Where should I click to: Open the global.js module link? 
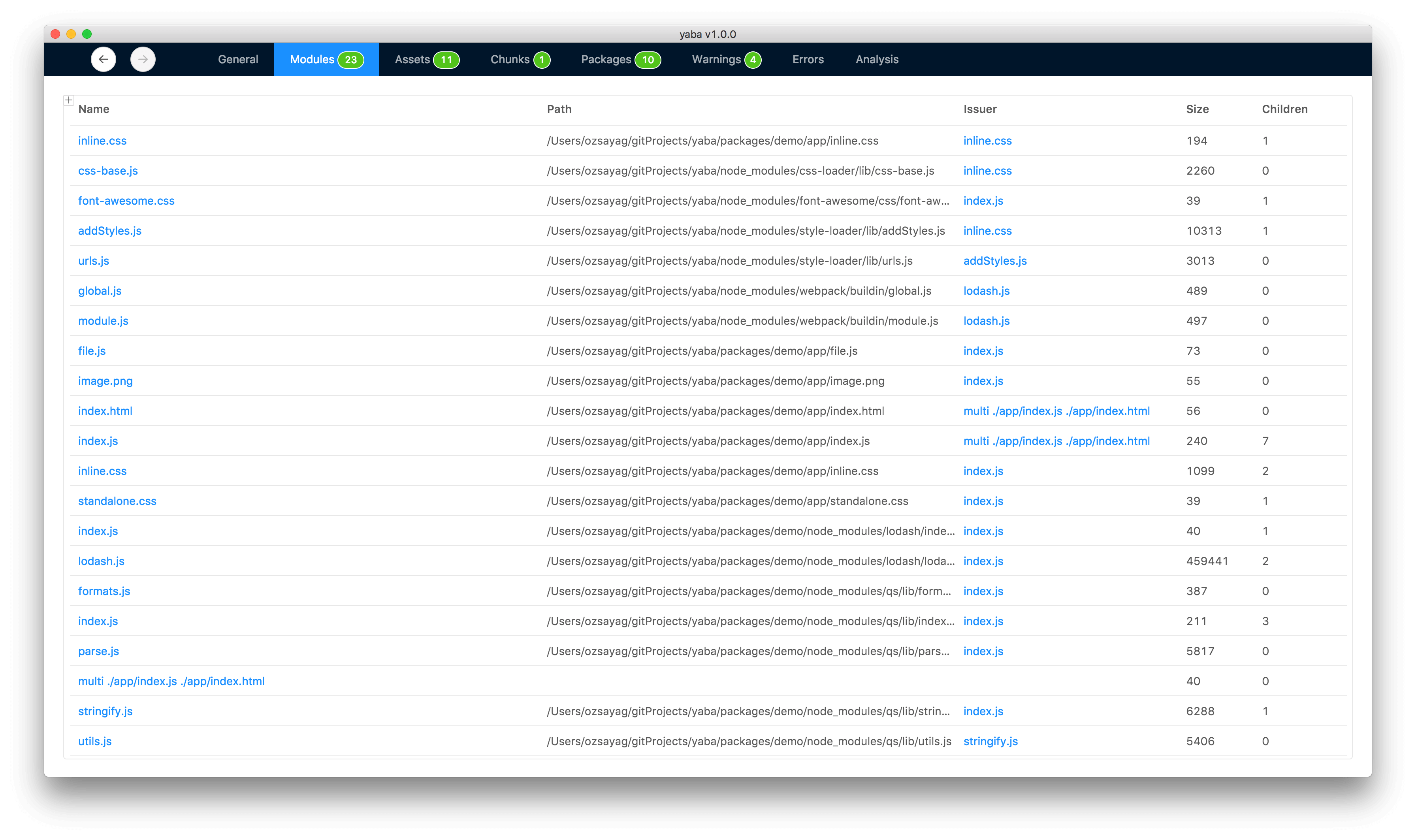[x=100, y=291]
